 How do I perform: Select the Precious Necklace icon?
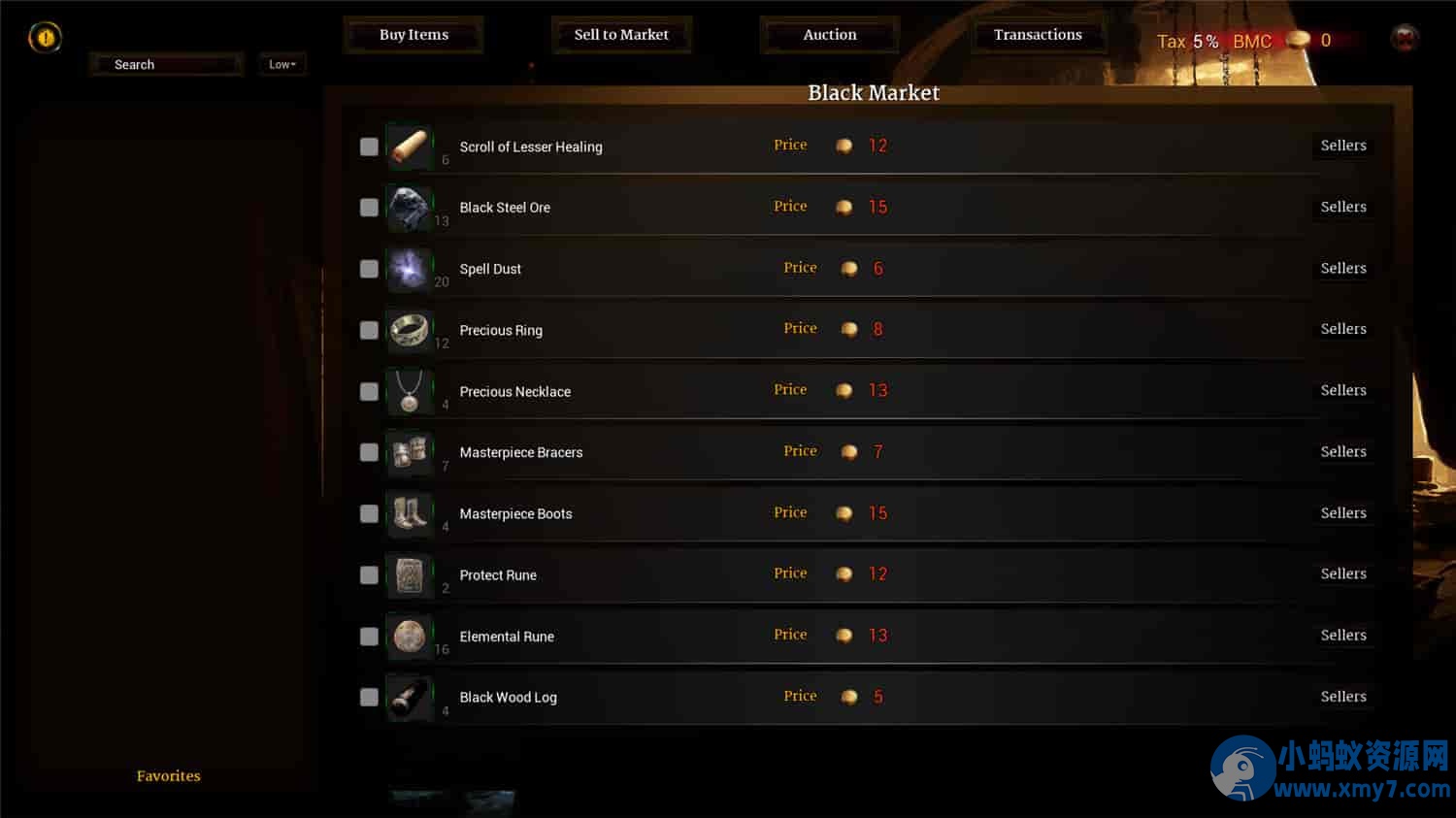(410, 391)
